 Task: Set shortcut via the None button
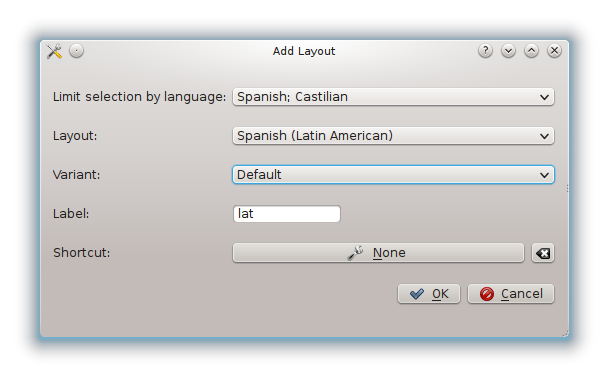click(x=378, y=253)
